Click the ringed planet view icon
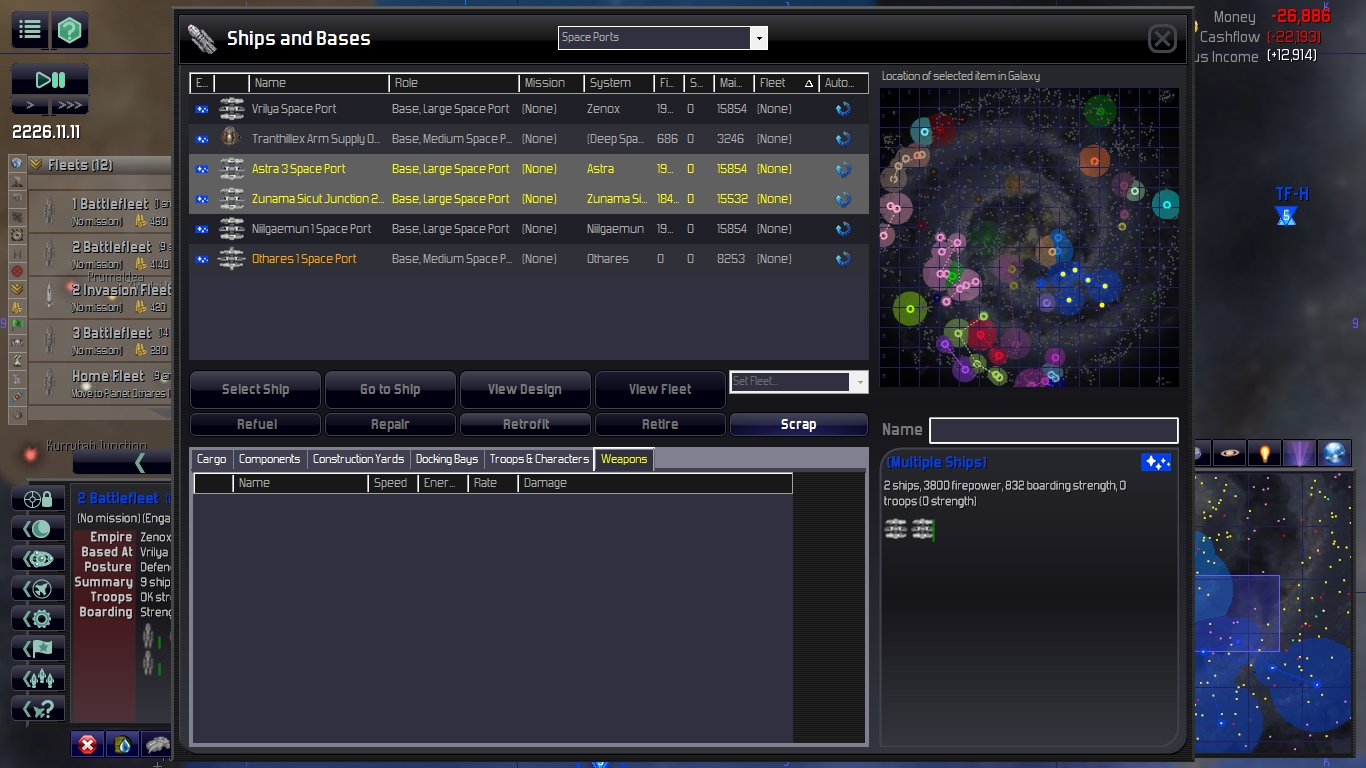Screen dimensions: 1366x768 [x=1230, y=453]
